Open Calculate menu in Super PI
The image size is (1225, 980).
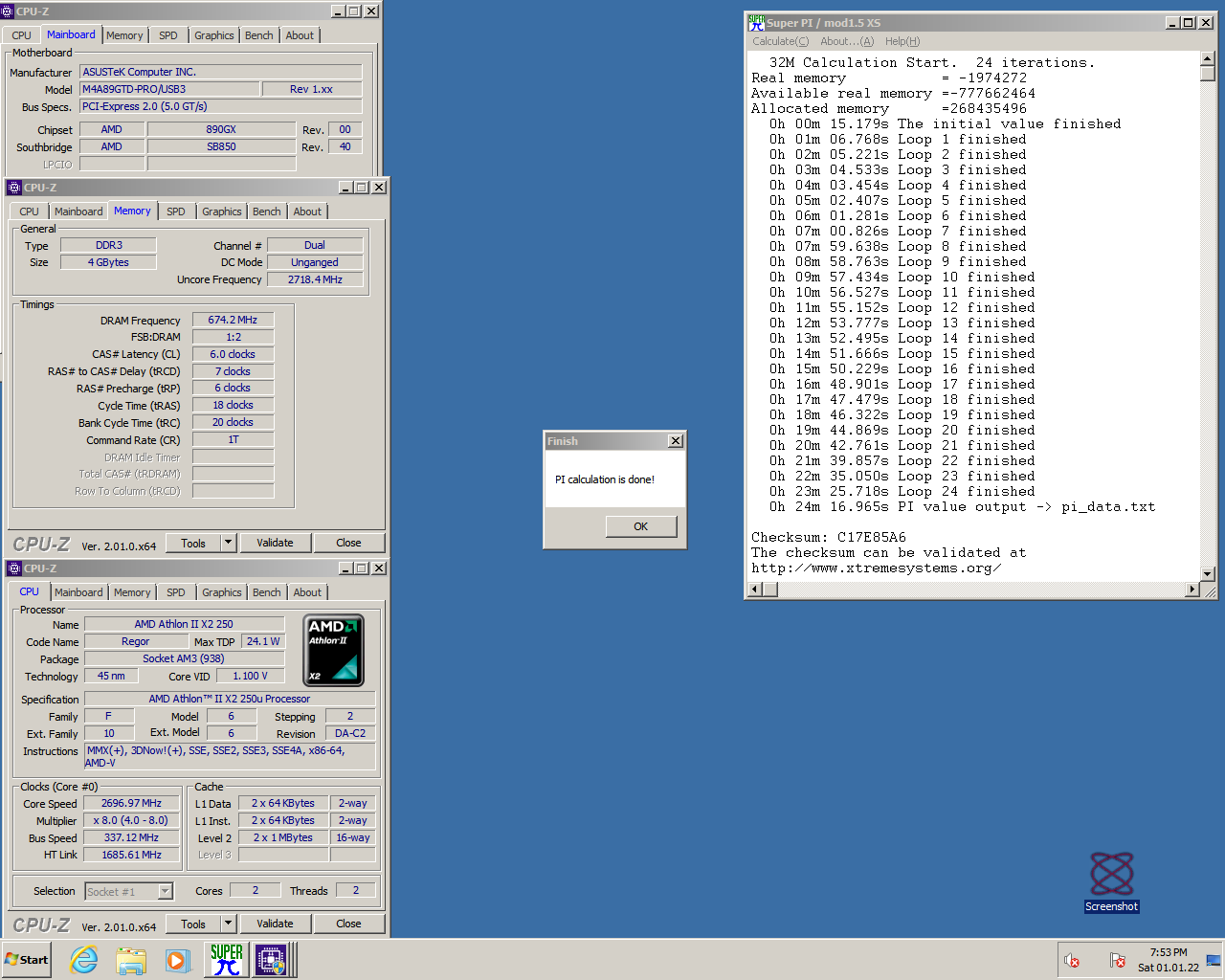pos(780,41)
